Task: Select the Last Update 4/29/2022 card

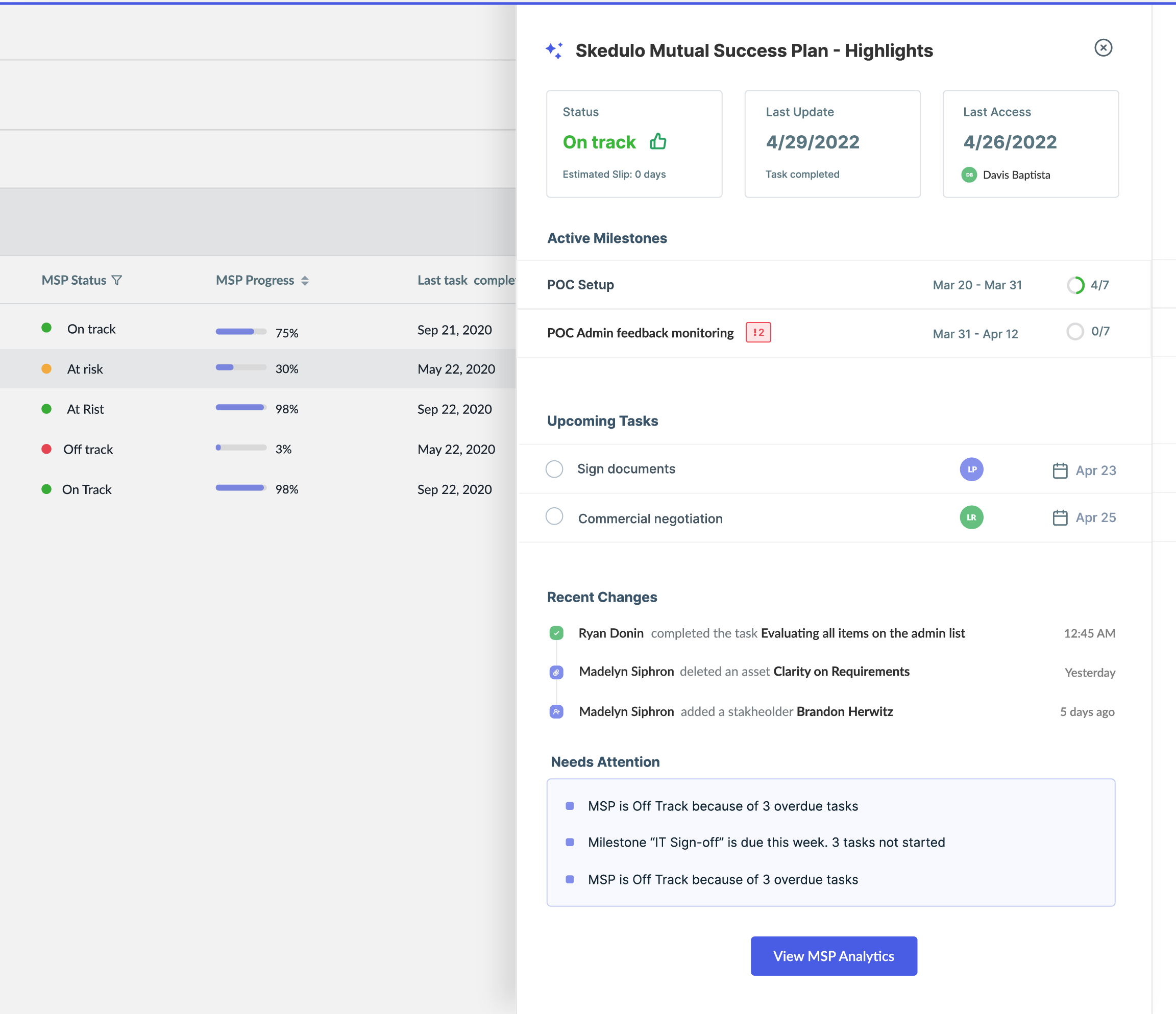Action: pyautogui.click(x=832, y=144)
